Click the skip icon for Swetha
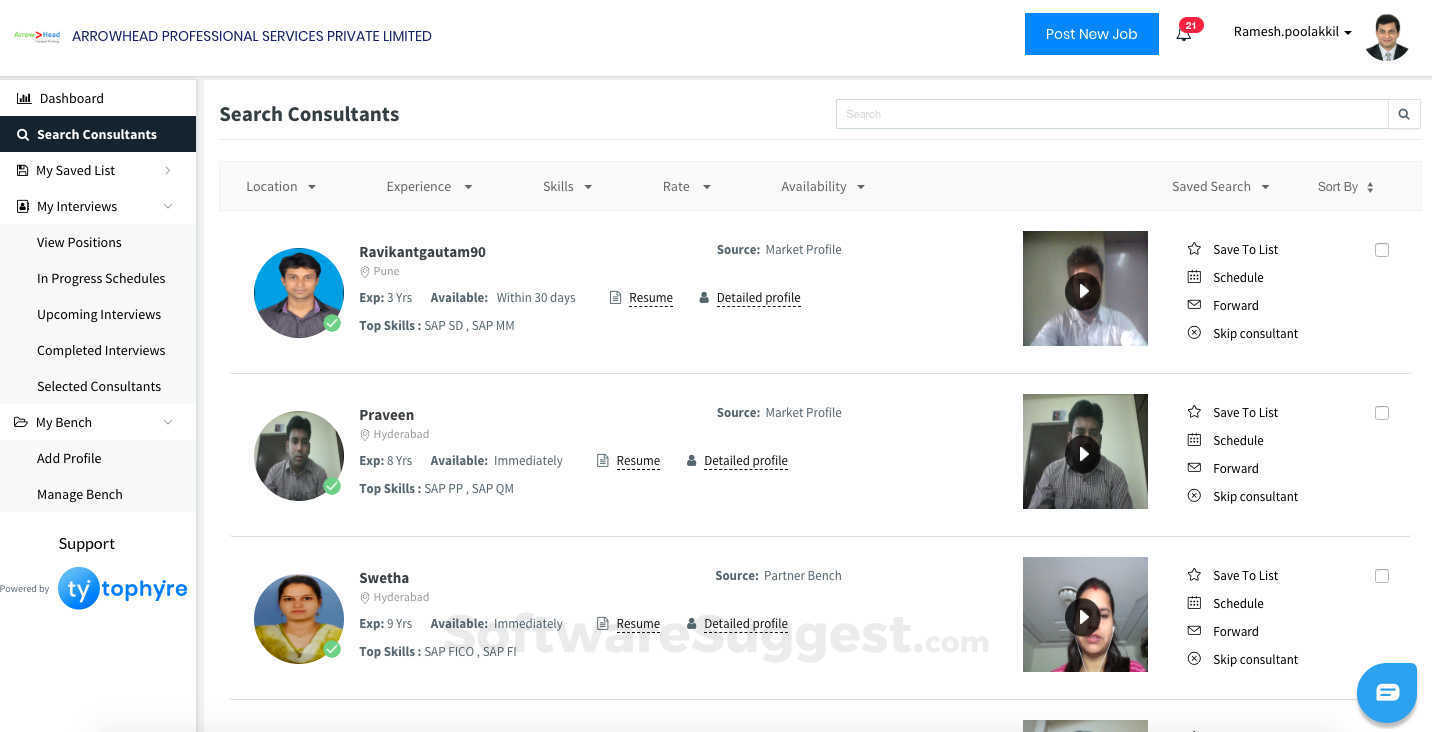 click(x=1194, y=659)
